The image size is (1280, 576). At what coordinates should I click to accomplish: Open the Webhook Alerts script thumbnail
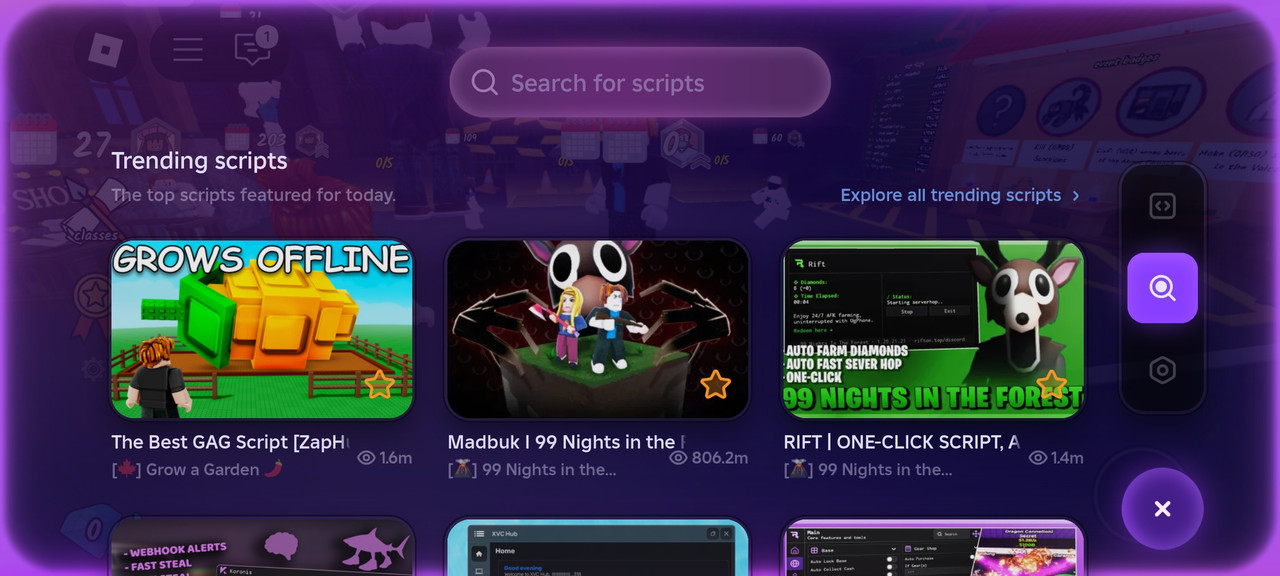tap(262, 547)
